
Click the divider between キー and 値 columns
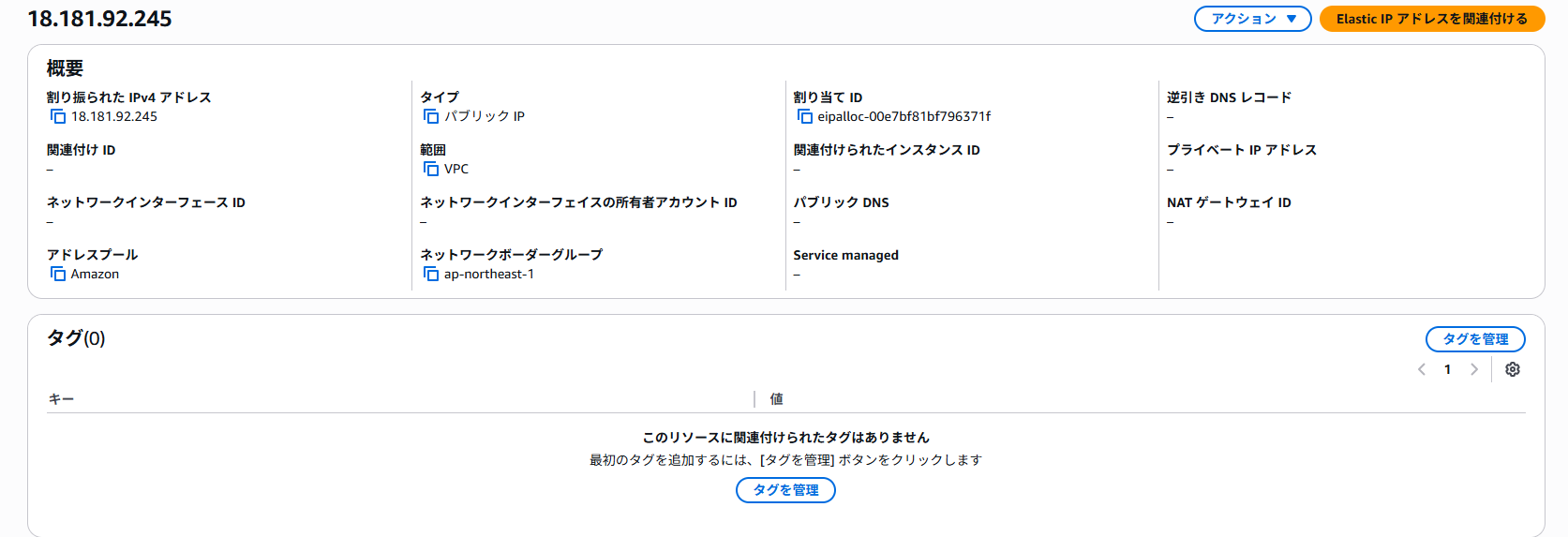[754, 399]
